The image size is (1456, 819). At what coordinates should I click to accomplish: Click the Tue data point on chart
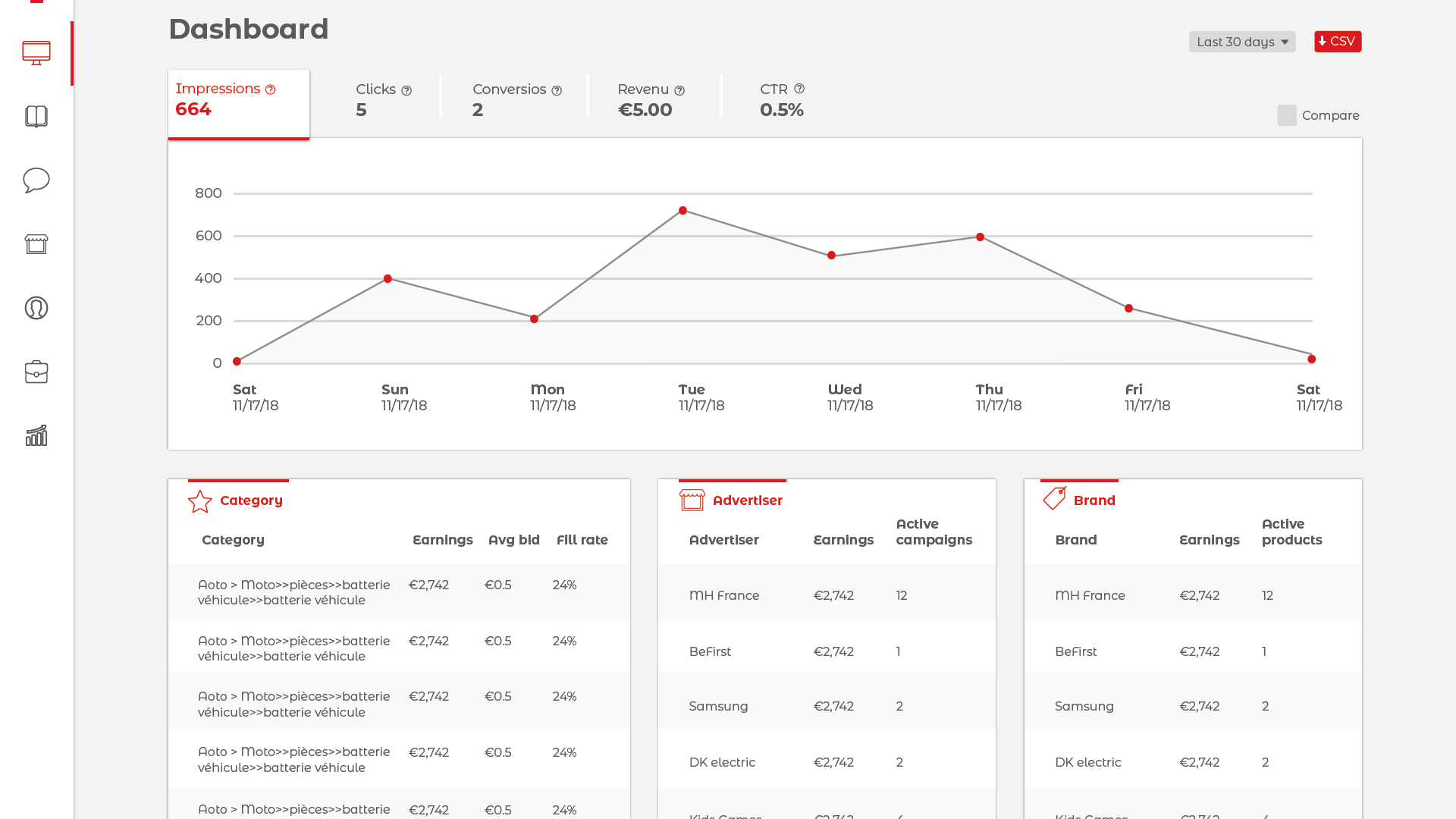pyautogui.click(x=683, y=211)
